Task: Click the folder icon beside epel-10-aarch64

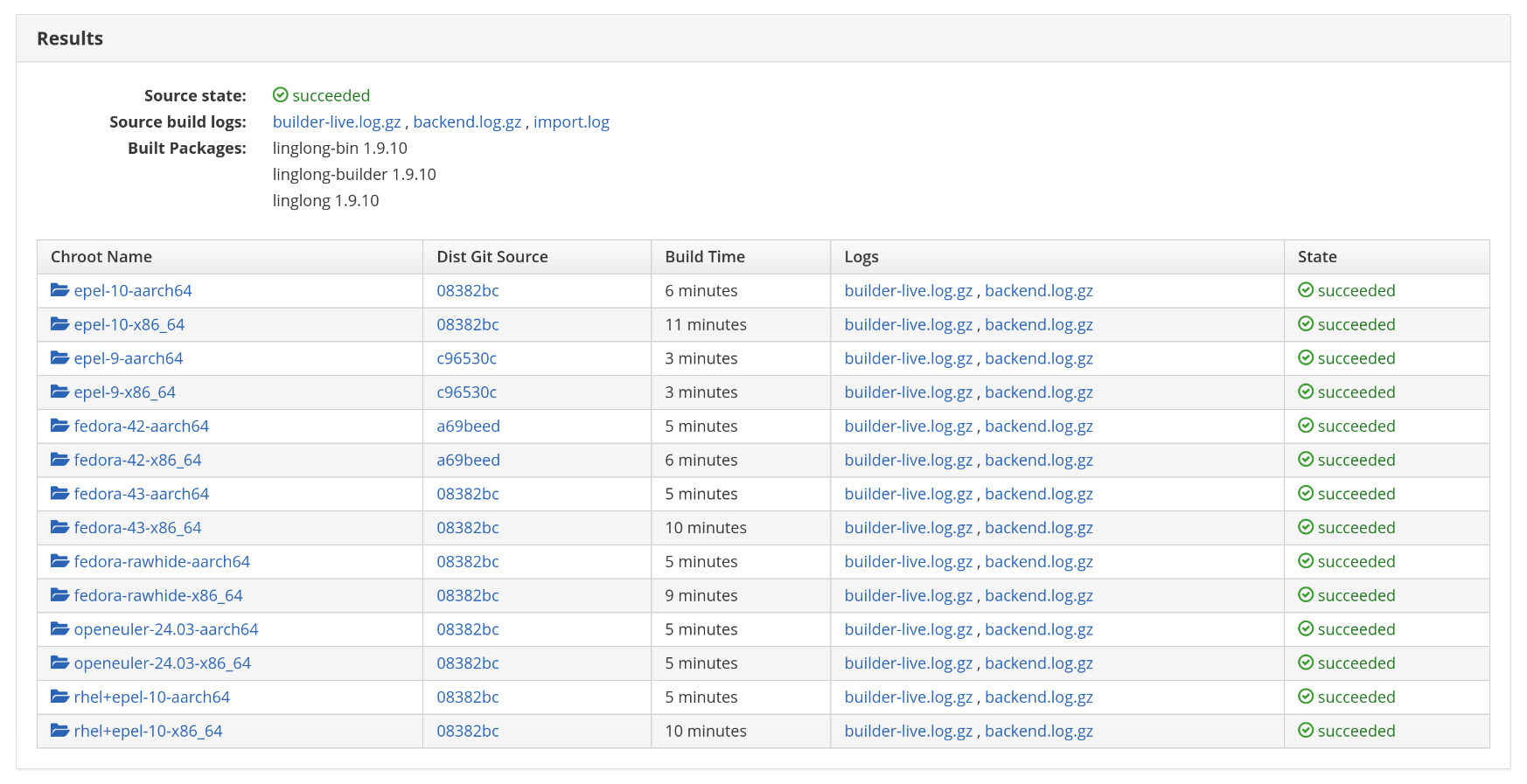Action: [59, 290]
